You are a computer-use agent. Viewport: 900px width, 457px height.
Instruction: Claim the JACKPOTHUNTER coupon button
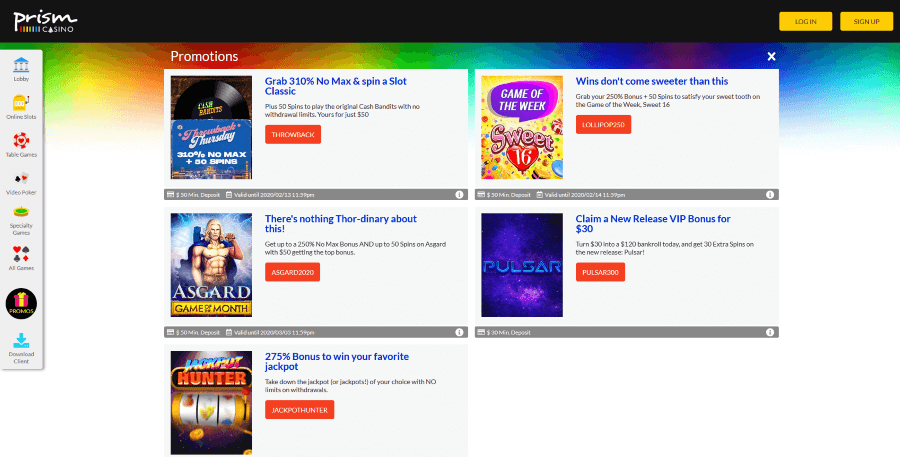[300, 410]
